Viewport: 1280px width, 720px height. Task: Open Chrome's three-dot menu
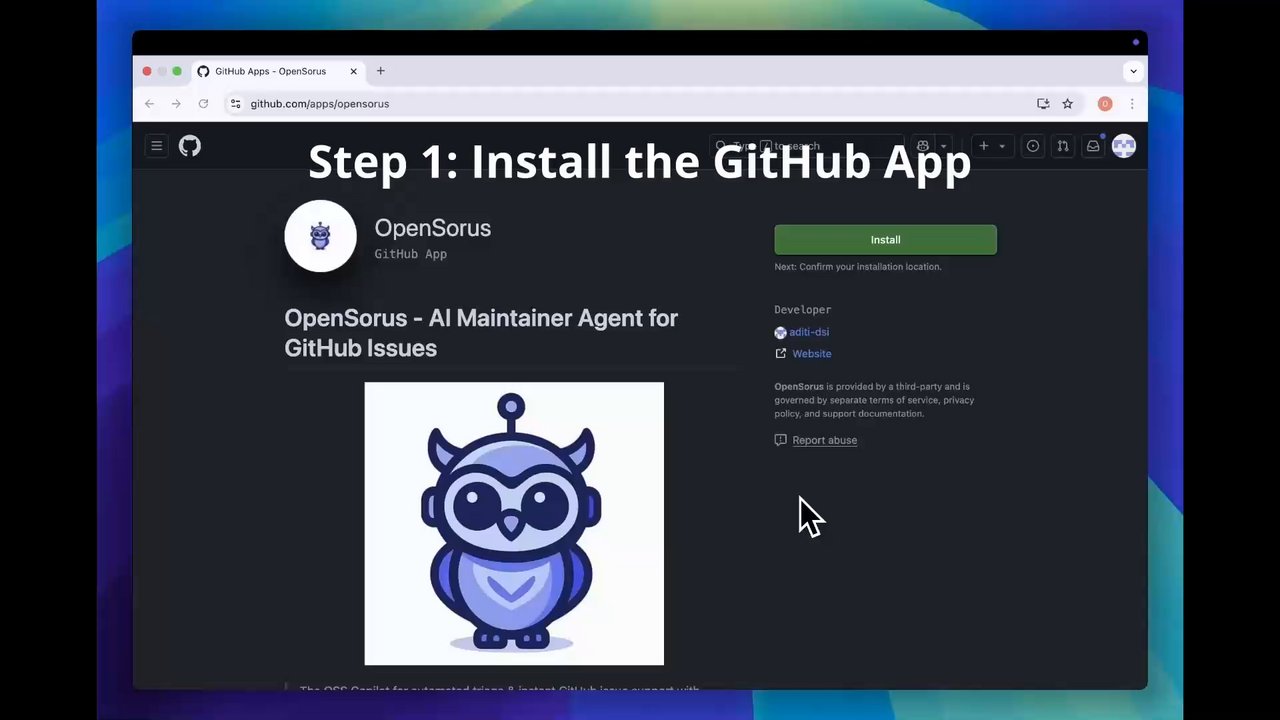click(x=1132, y=104)
